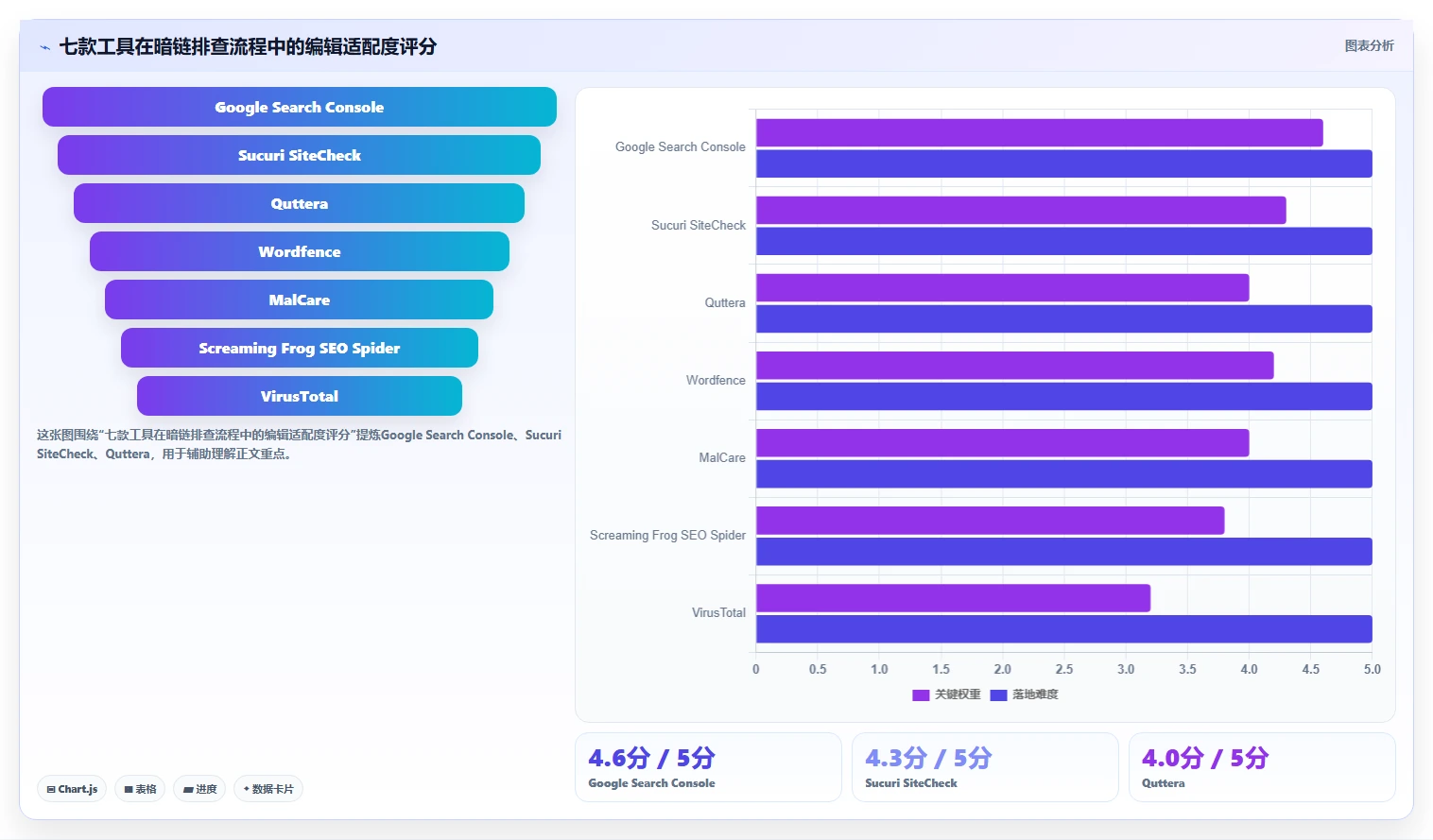1433x840 pixels.
Task: Select the Google Search Console funnel bar
Action: tap(300, 107)
